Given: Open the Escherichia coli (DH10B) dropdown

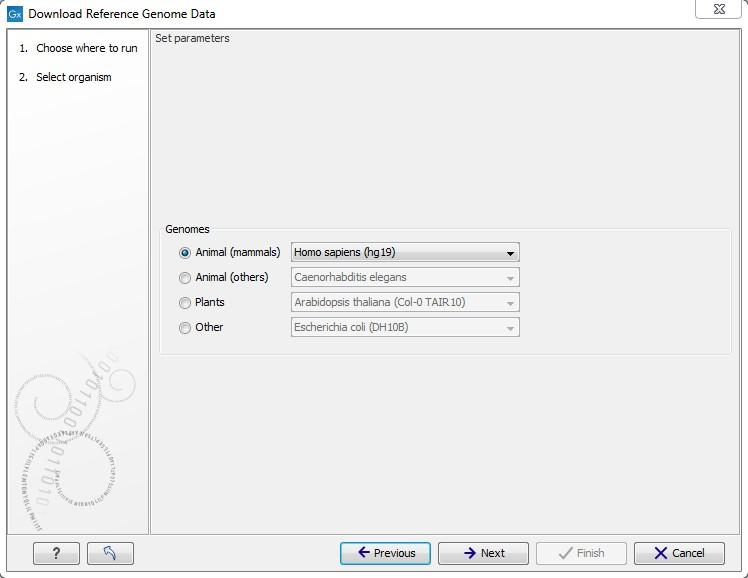Looking at the screenshot, I should coord(405,328).
